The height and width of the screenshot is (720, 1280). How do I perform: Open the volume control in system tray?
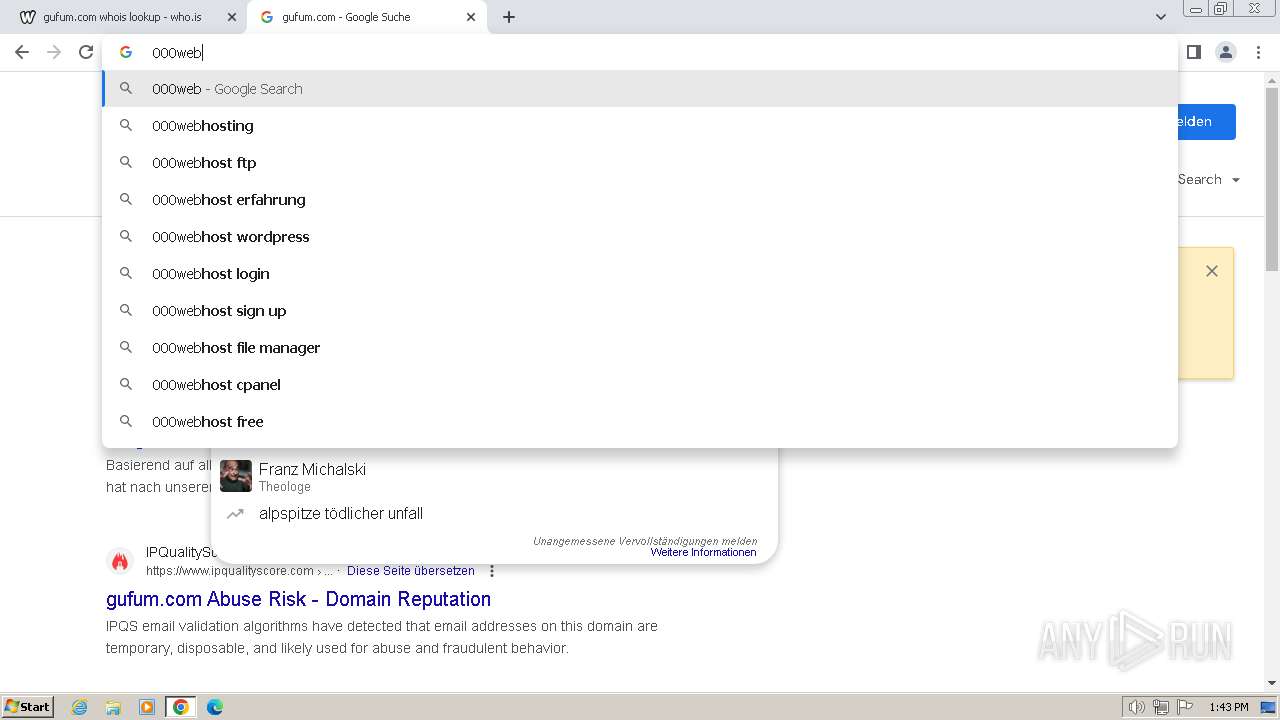[1137, 707]
